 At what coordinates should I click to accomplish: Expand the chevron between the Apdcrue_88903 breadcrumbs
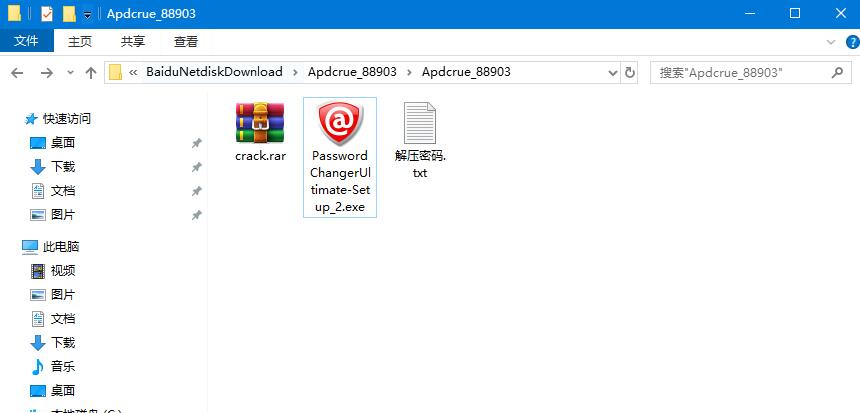point(410,72)
